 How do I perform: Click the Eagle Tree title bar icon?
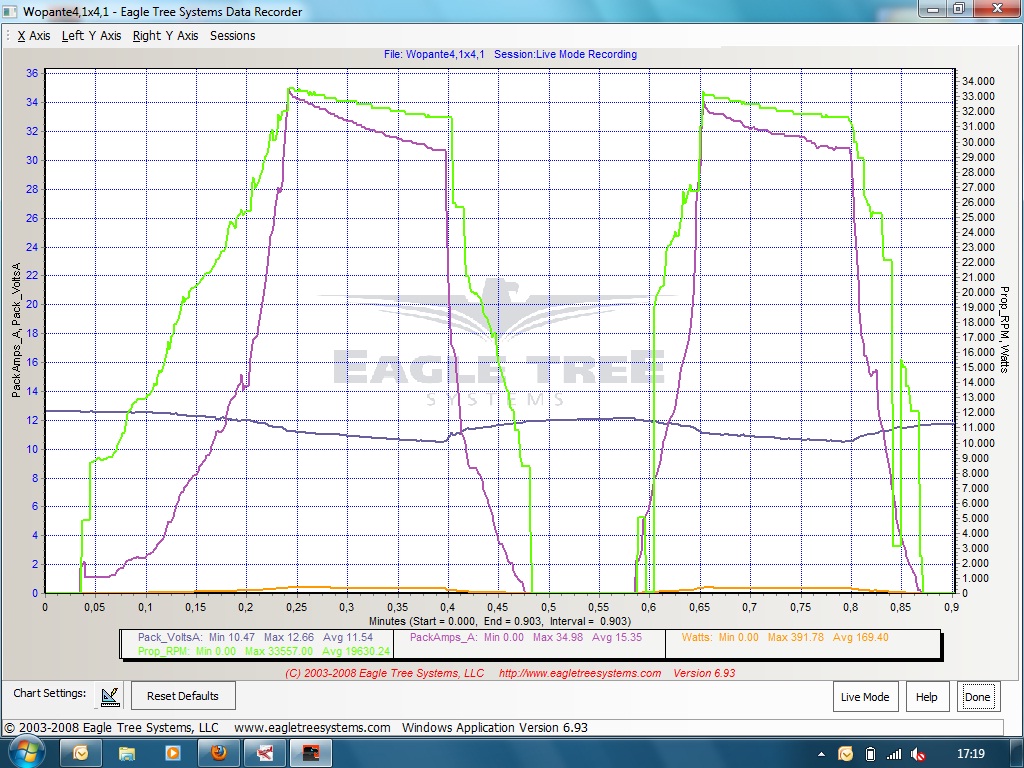coord(10,12)
